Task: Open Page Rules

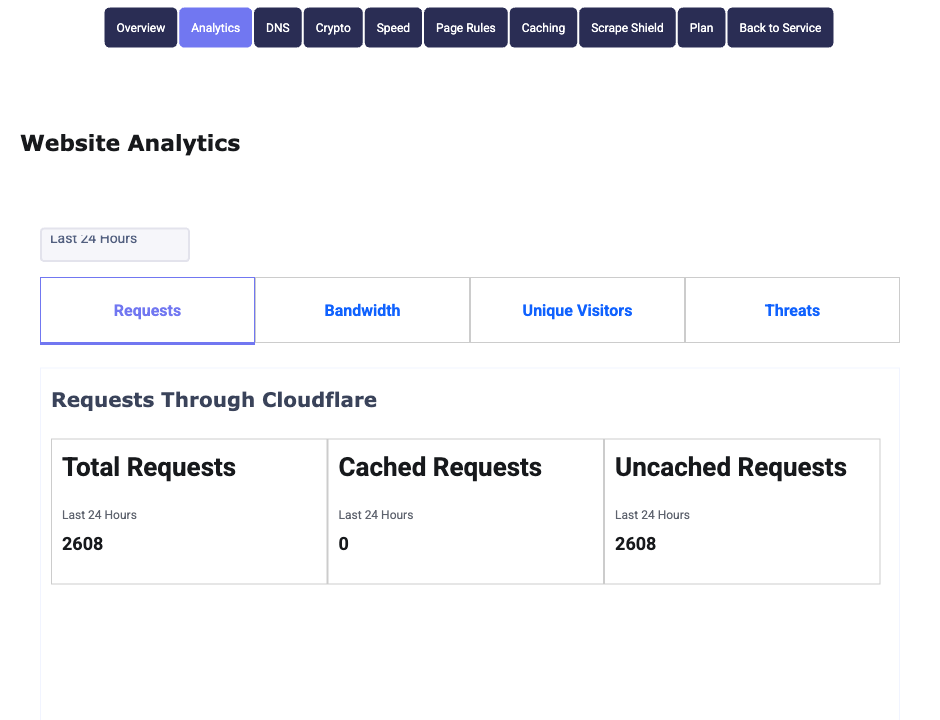Action: 466,28
